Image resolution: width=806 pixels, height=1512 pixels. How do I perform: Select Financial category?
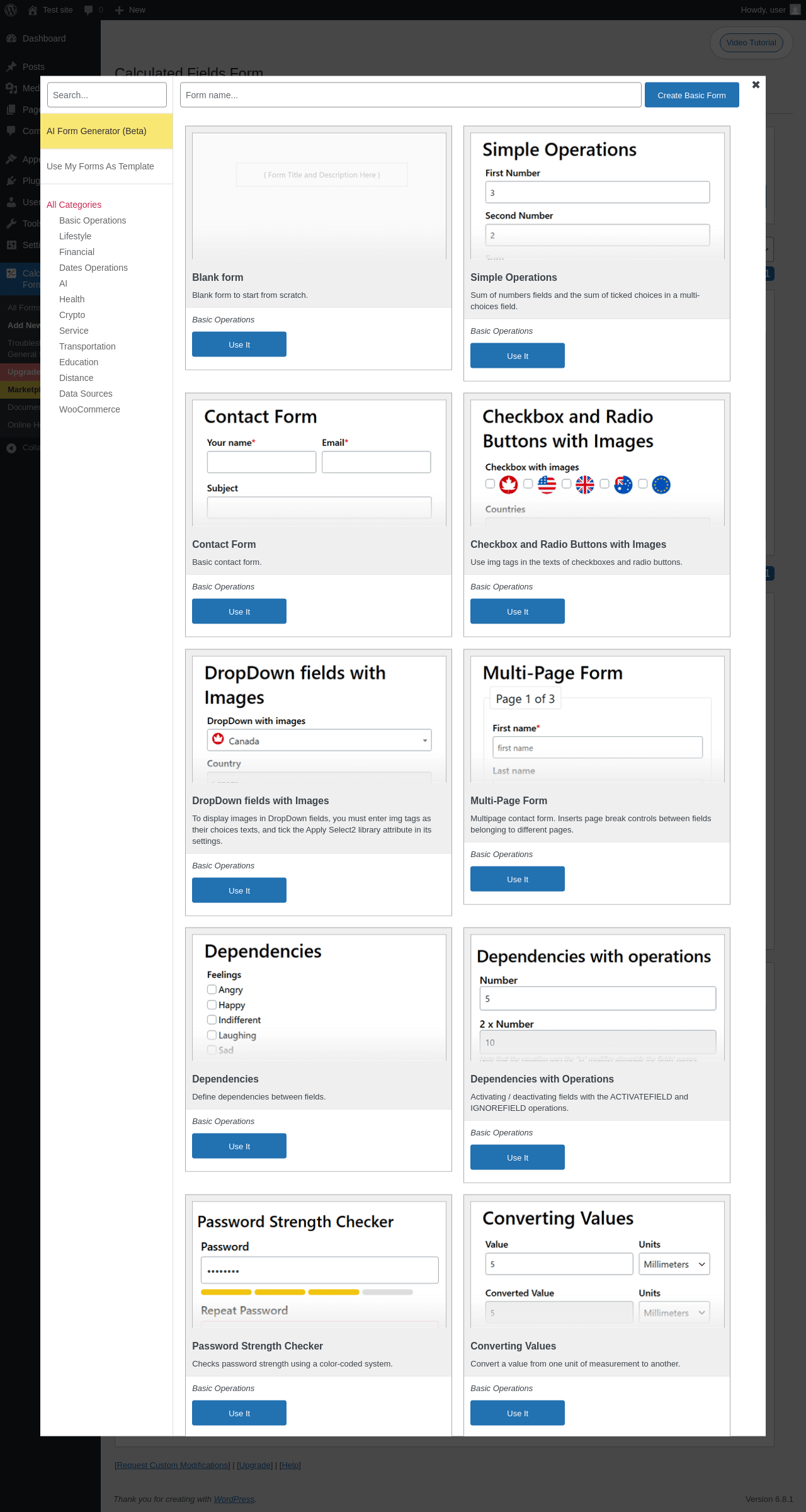77,252
